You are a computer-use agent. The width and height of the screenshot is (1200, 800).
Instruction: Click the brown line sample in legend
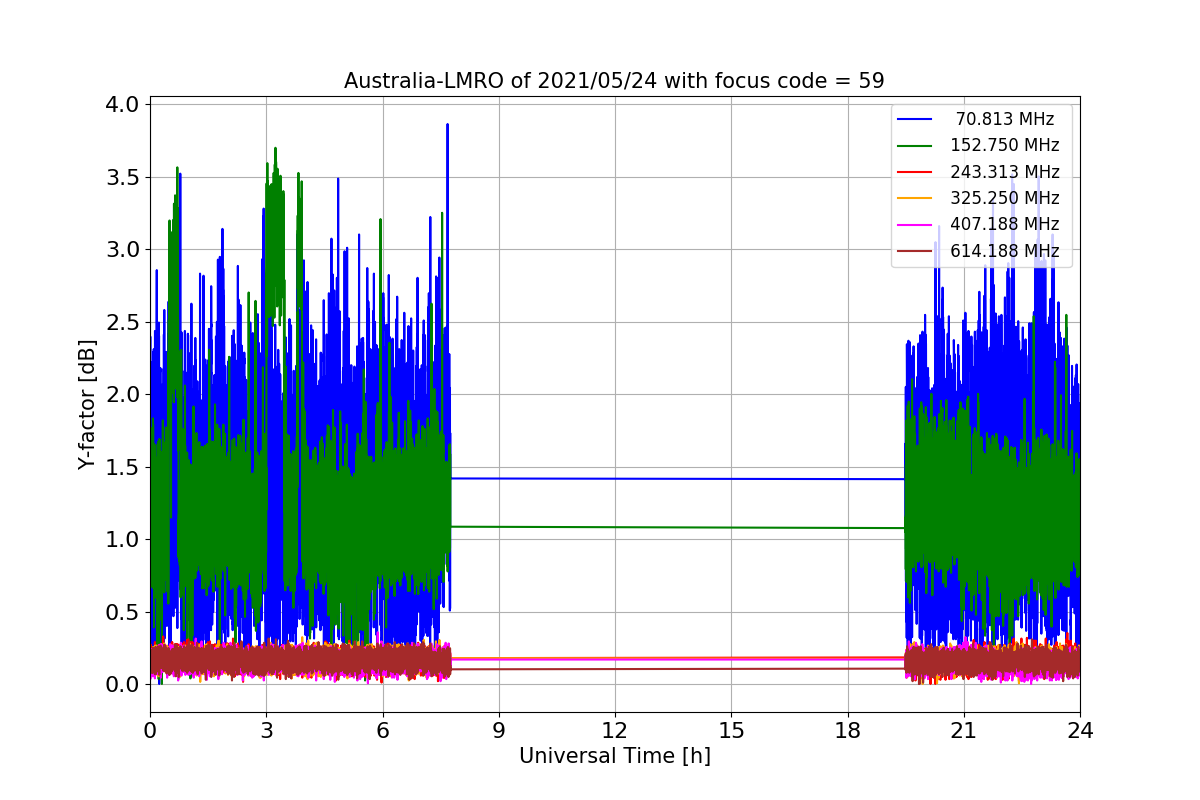click(915, 251)
